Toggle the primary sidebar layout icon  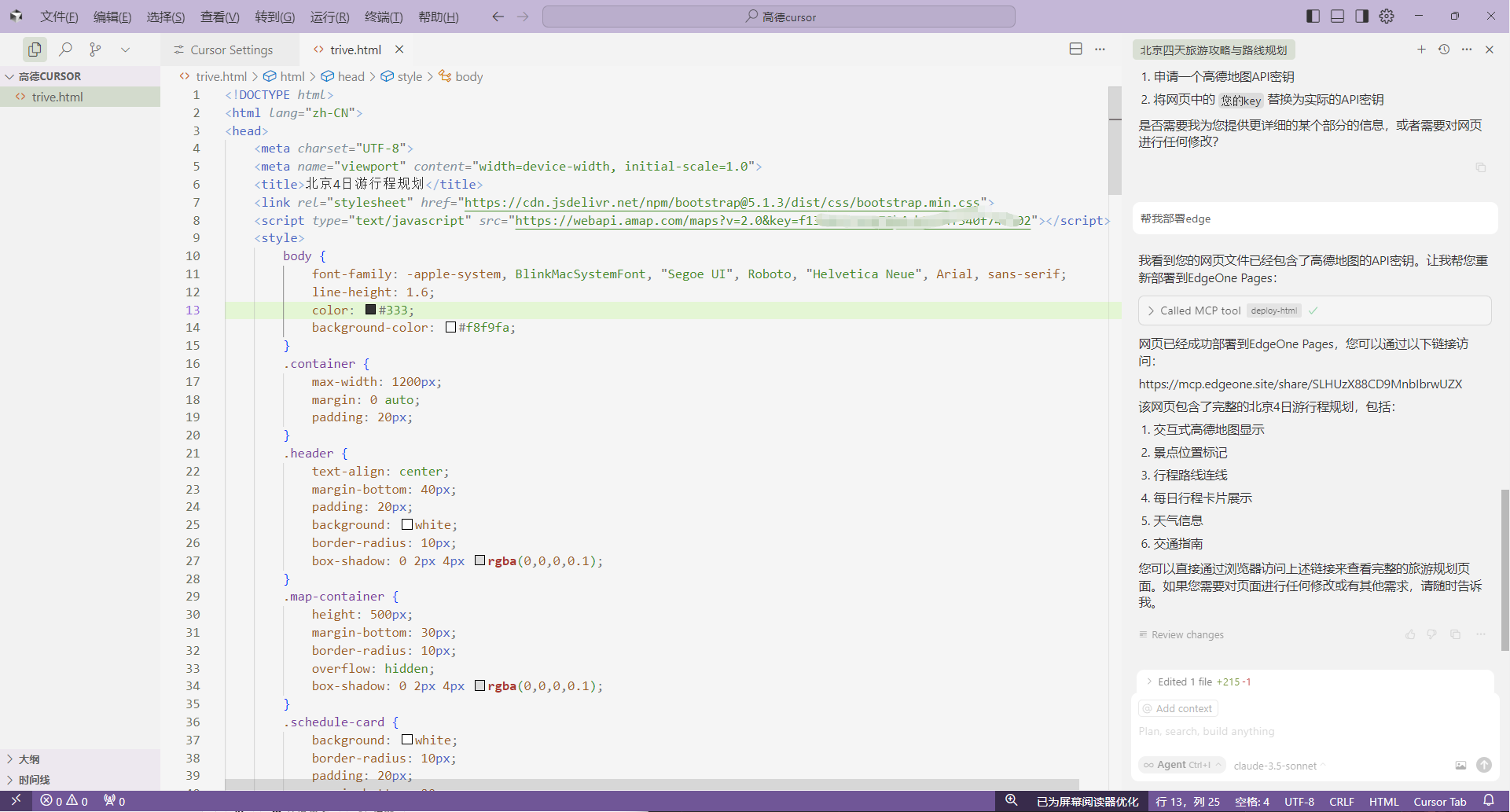(1313, 17)
